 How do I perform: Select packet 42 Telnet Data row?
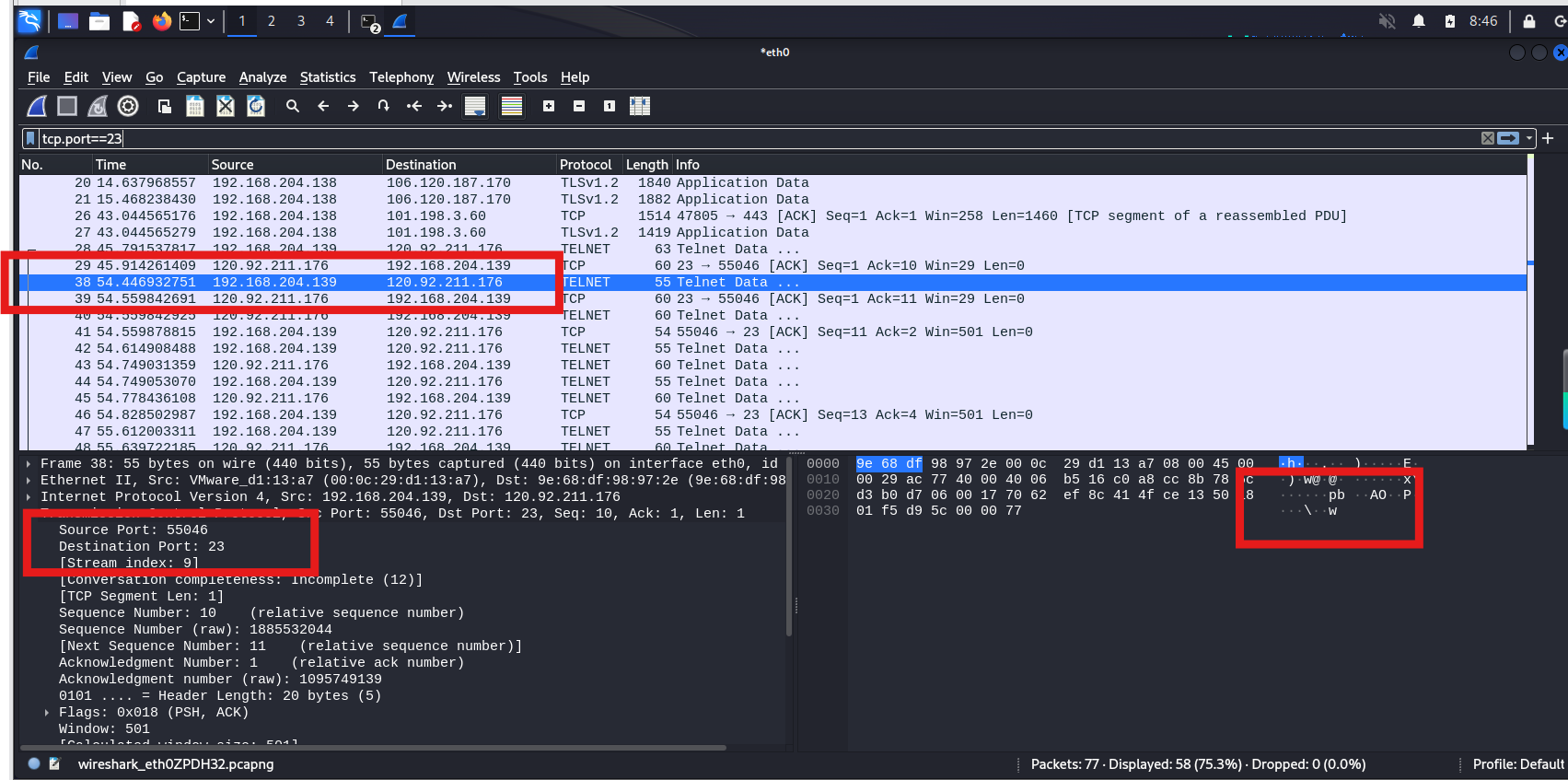tap(772, 348)
